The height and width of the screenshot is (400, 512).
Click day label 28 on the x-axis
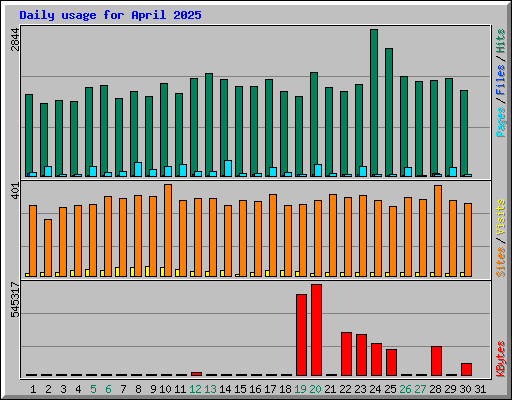point(435,389)
